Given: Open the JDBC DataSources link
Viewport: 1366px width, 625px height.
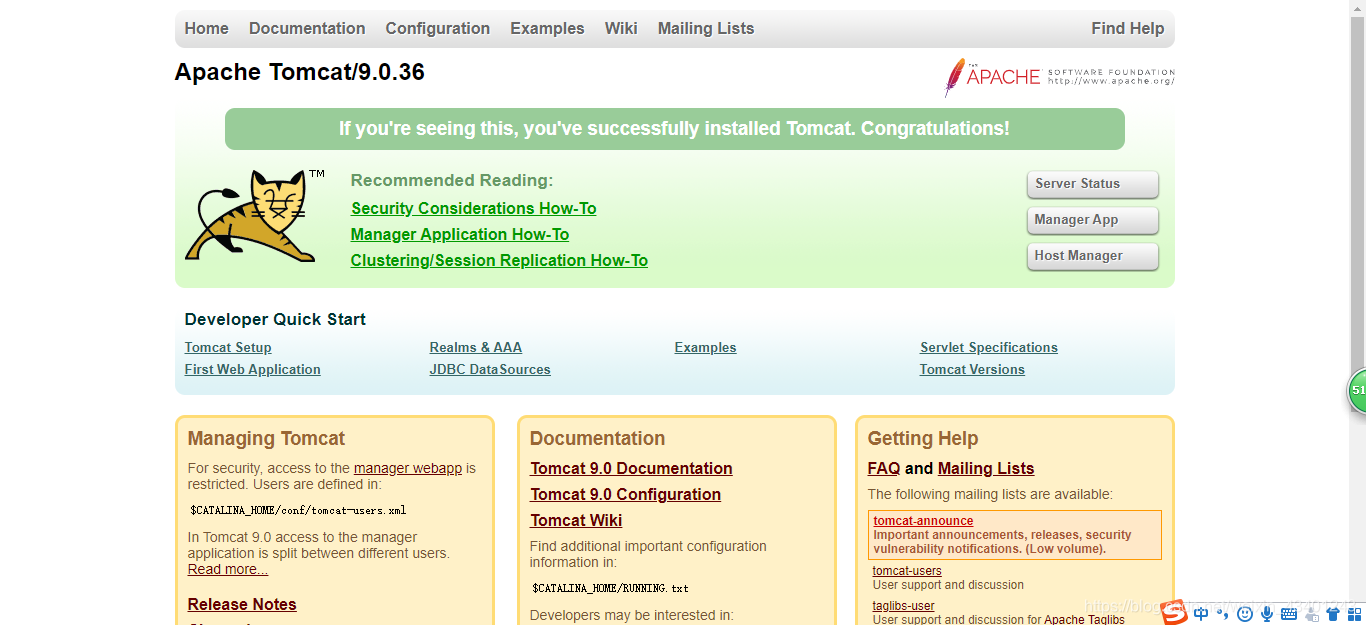Looking at the screenshot, I should [x=490, y=369].
